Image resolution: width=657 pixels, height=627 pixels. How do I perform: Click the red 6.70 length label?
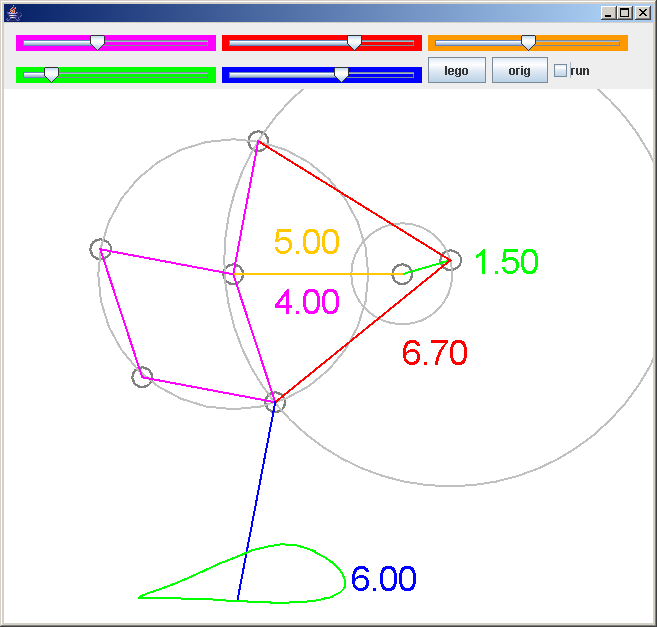click(435, 352)
